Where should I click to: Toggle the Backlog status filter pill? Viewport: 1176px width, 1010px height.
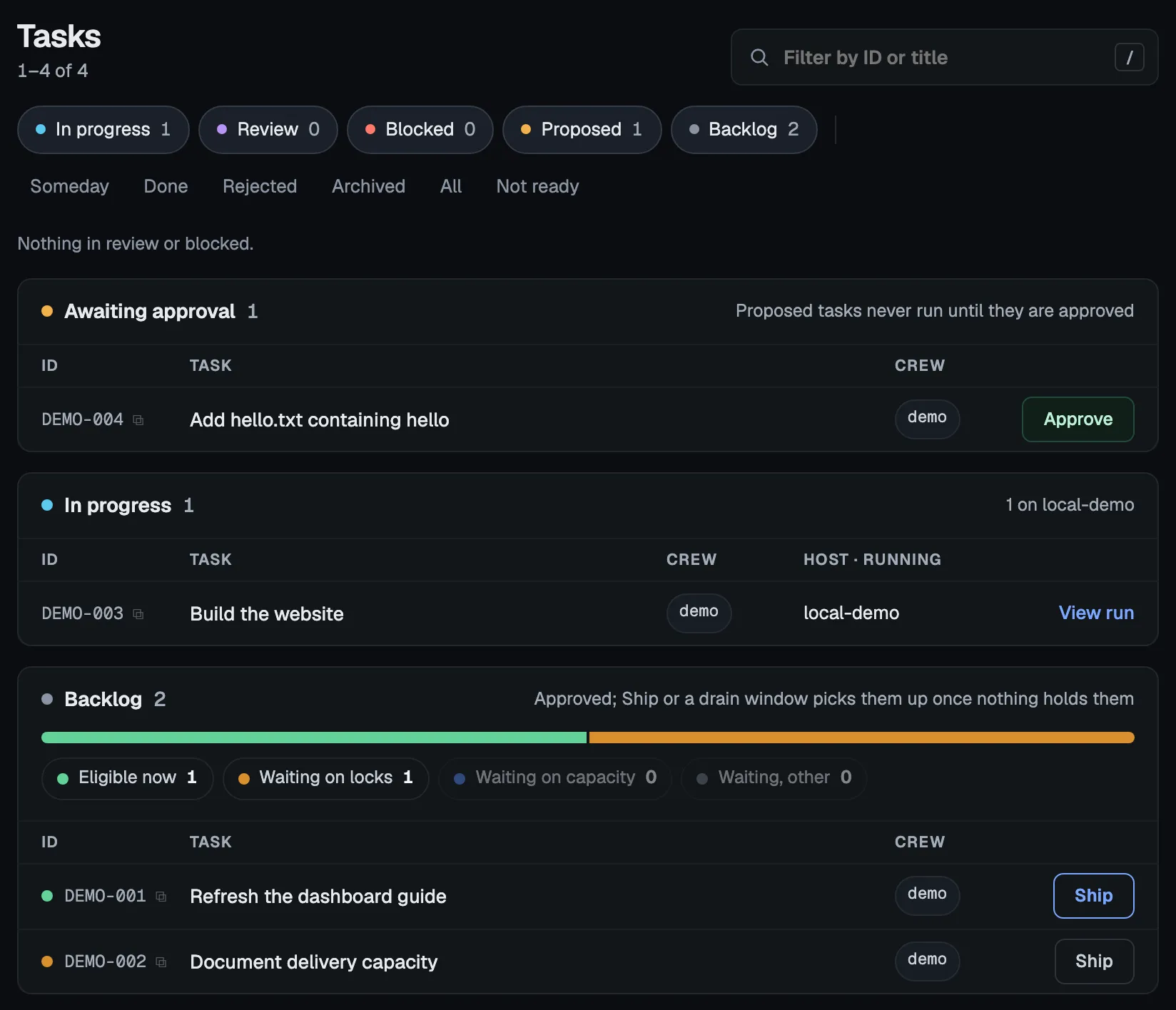(x=744, y=130)
